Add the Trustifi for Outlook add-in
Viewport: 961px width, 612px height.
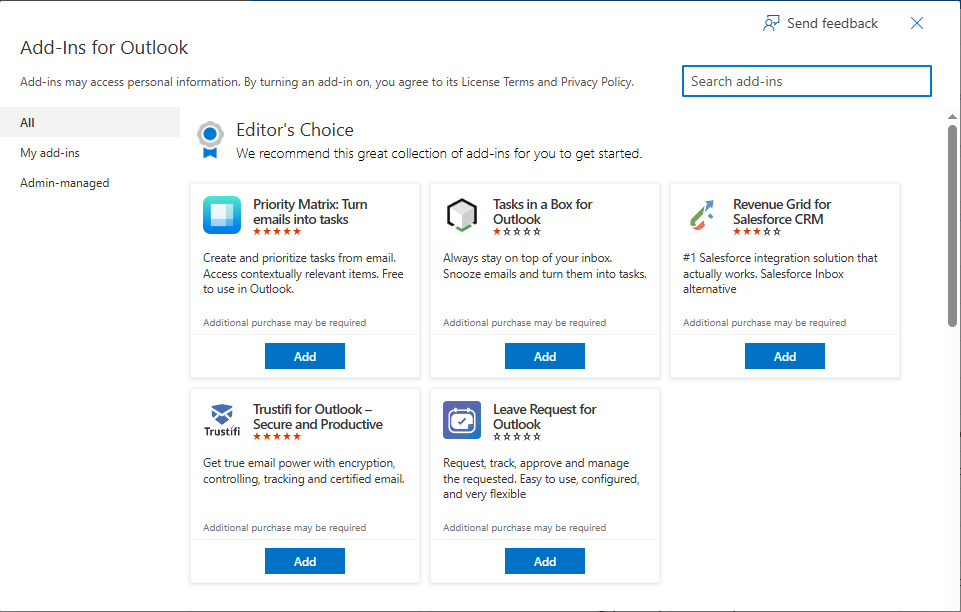305,562
